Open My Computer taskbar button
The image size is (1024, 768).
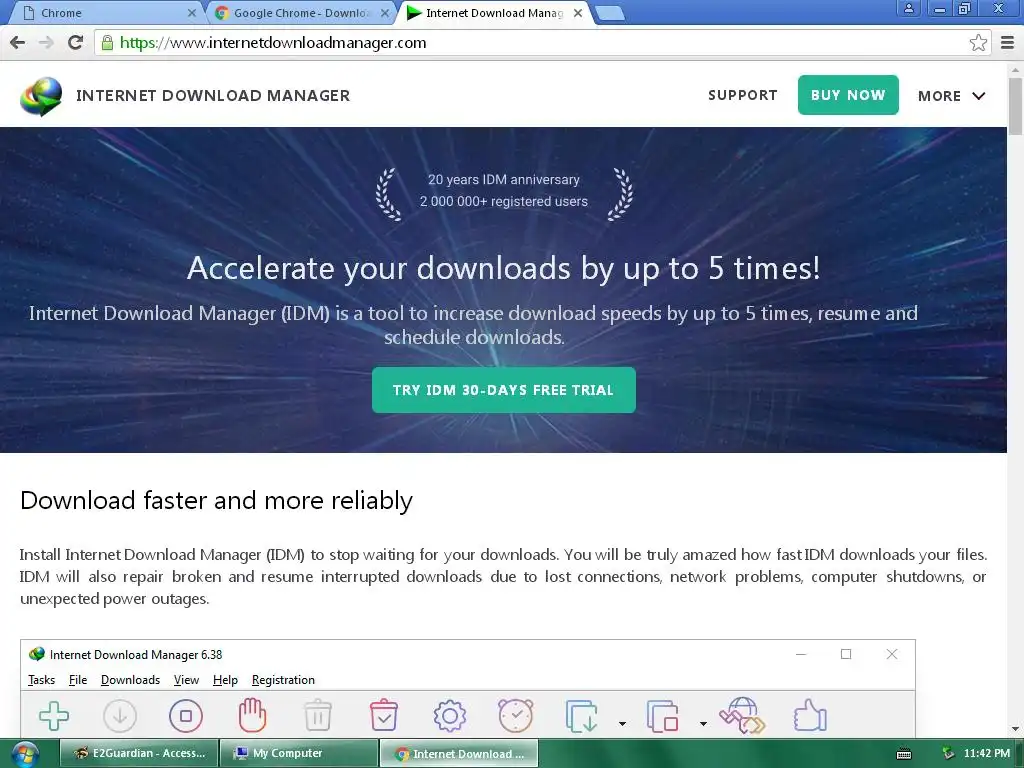tap(298, 753)
